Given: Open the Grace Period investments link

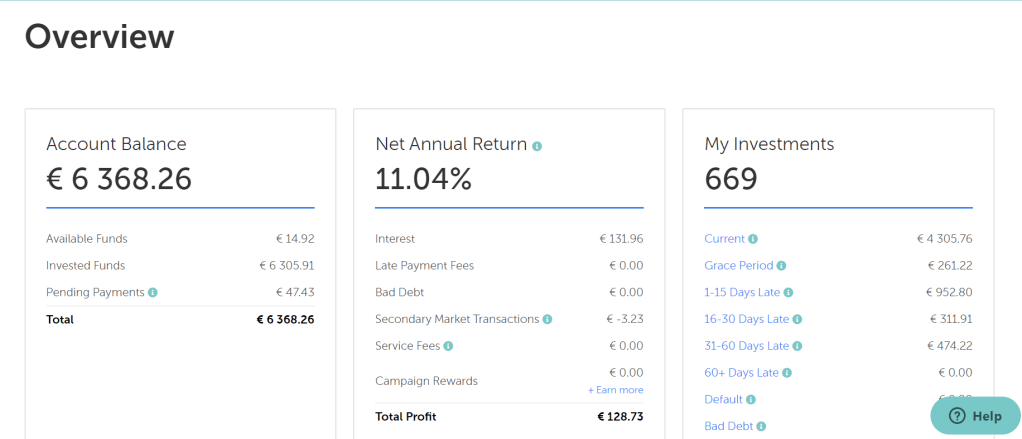Looking at the screenshot, I should coord(738,266).
